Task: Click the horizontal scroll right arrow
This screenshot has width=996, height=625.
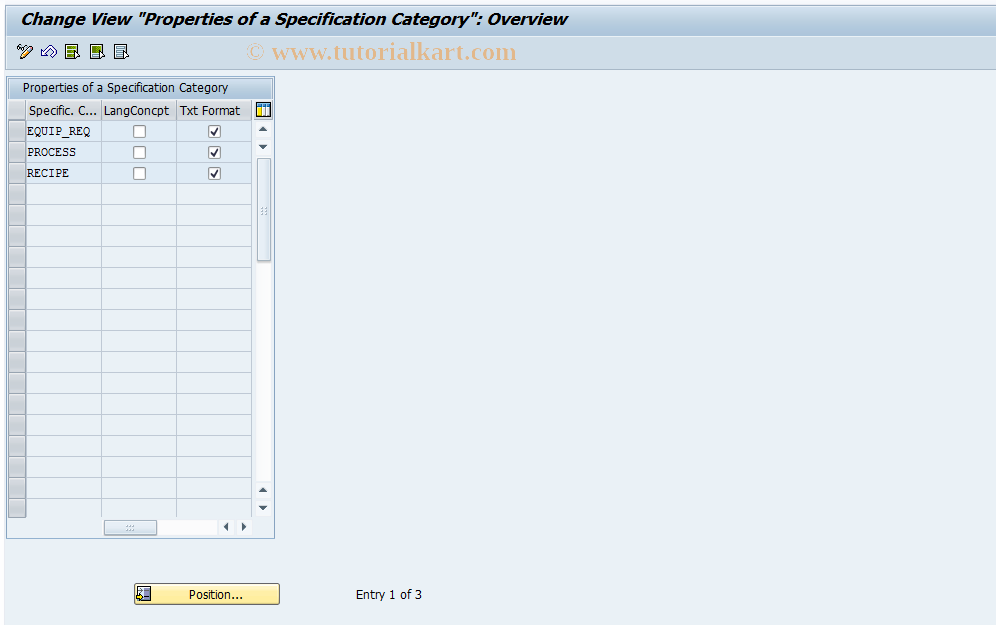Action: 244,527
